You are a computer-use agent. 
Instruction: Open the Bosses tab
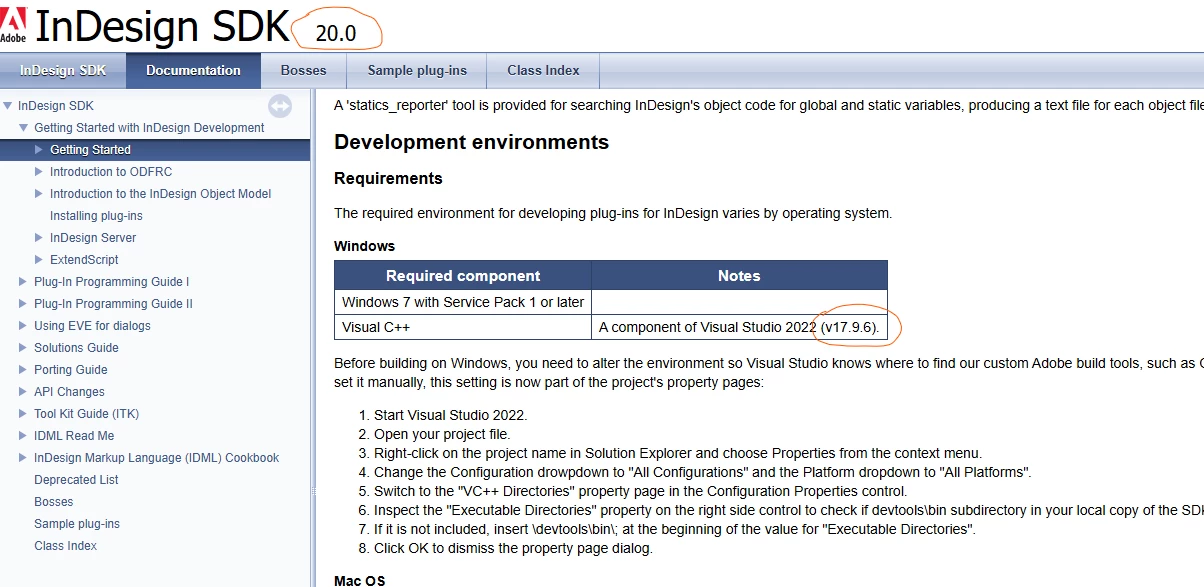point(304,71)
